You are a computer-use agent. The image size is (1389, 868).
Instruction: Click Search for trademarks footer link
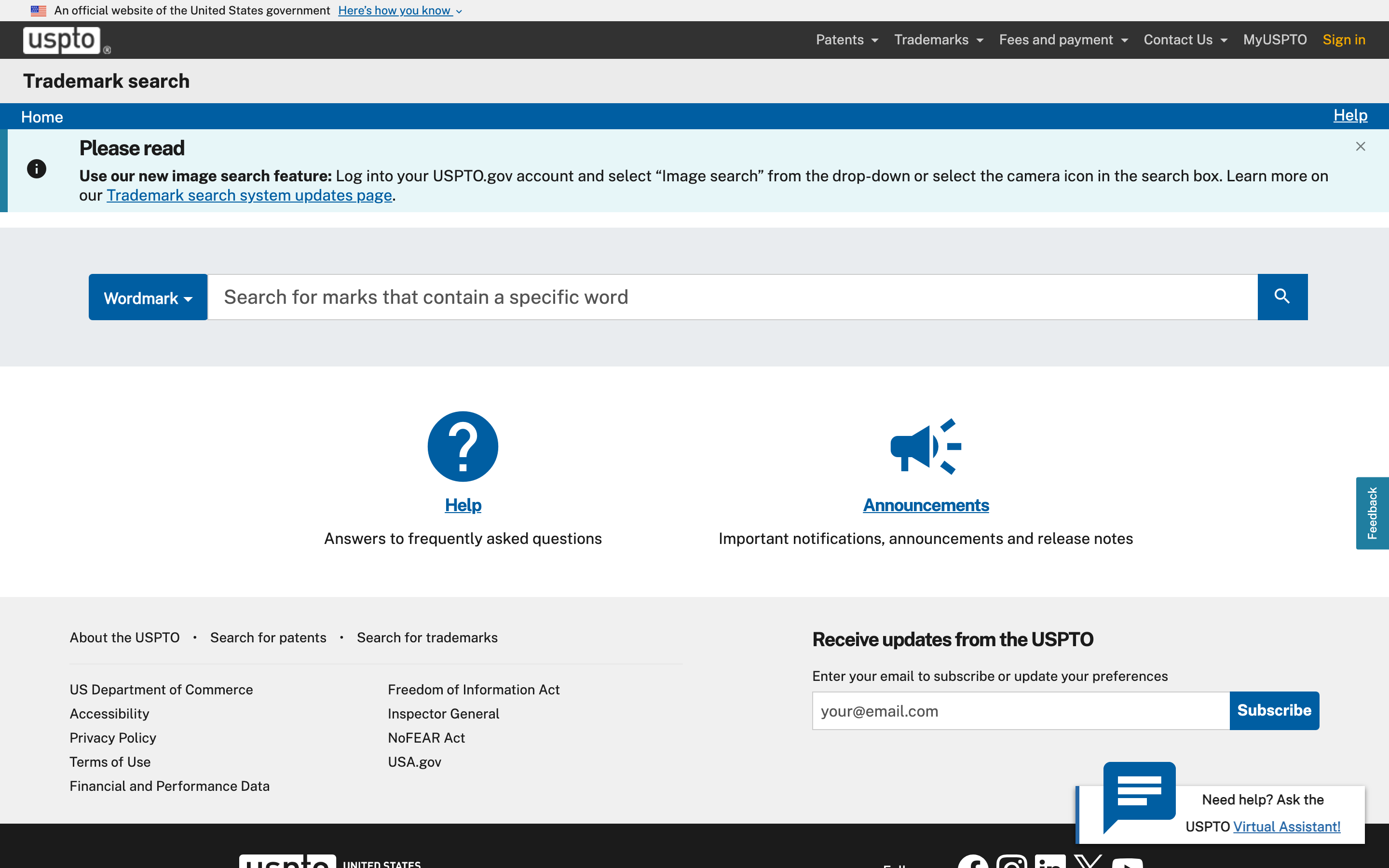coord(427,638)
